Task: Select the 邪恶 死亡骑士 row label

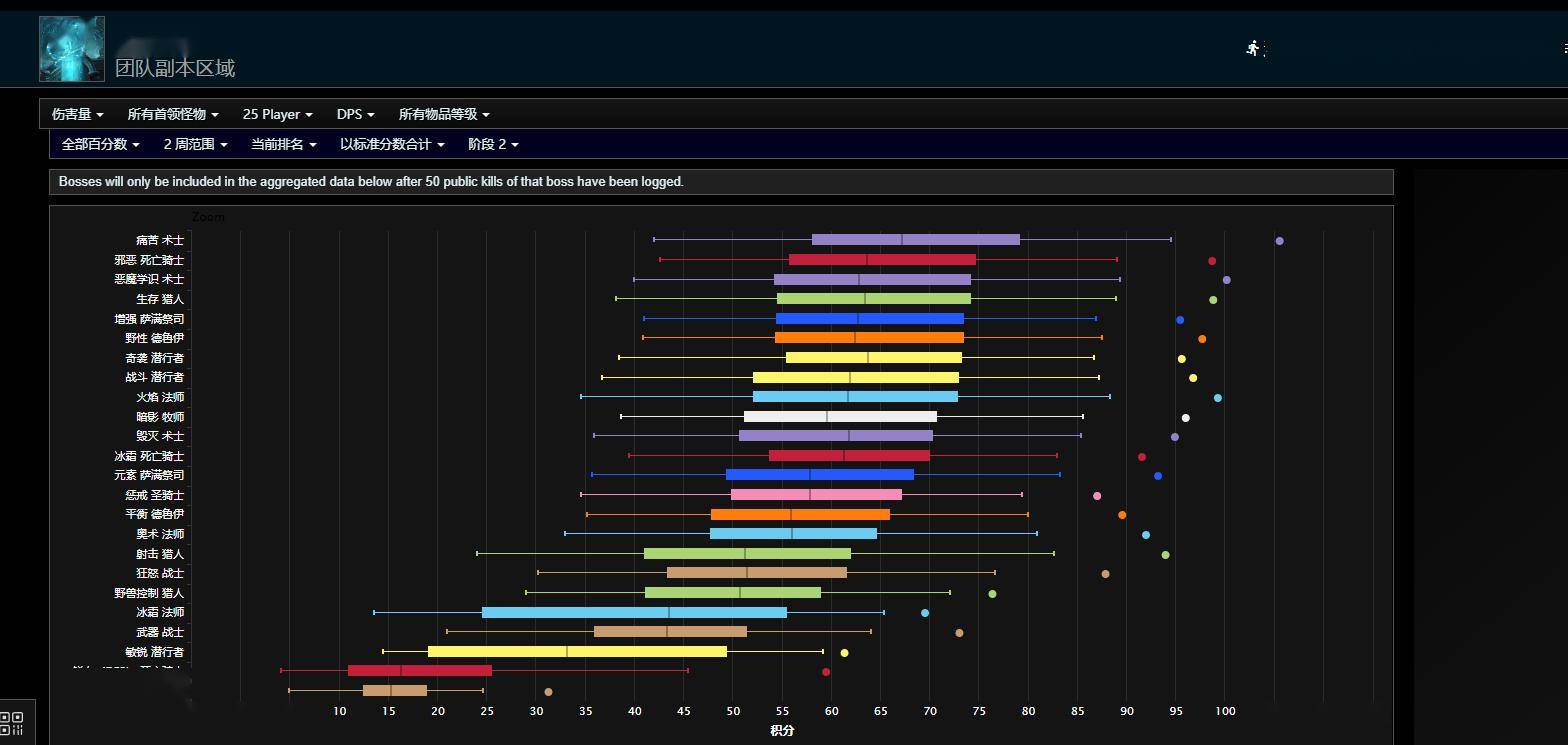Action: (x=149, y=260)
